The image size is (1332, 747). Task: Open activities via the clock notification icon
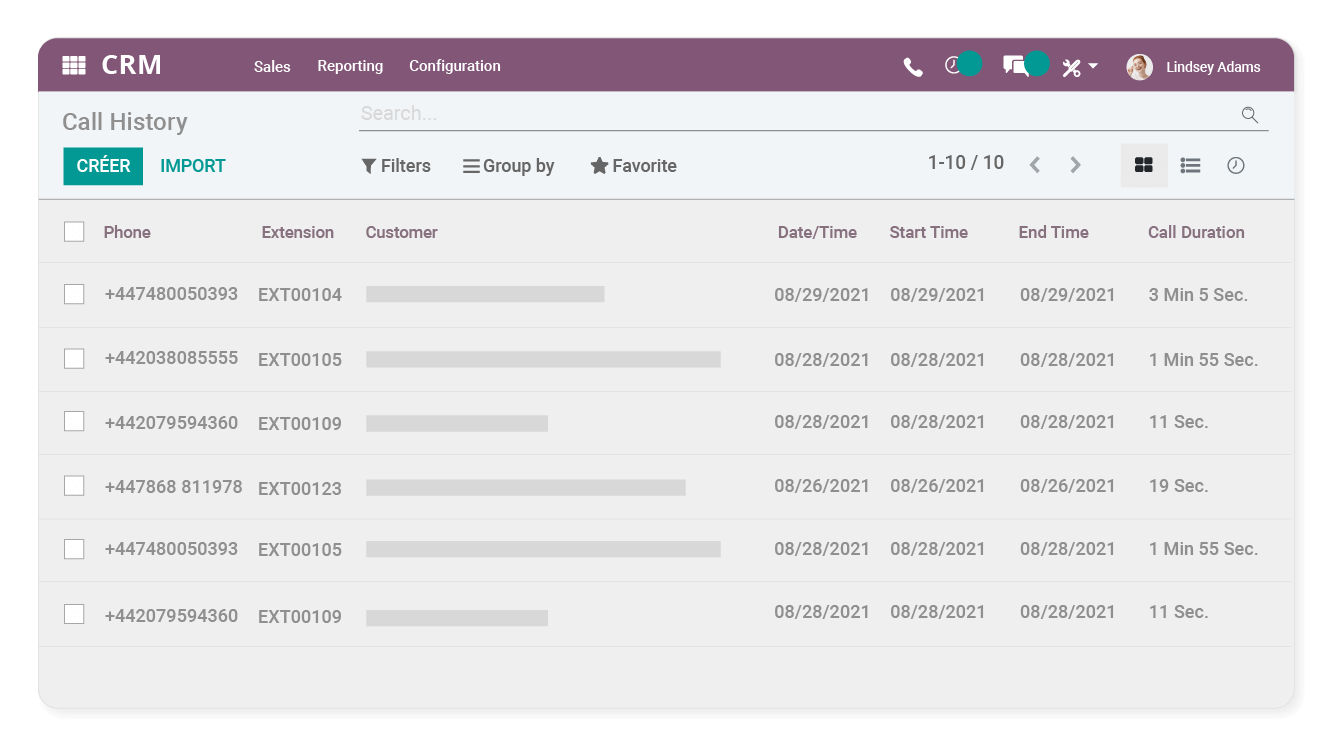(x=953, y=66)
